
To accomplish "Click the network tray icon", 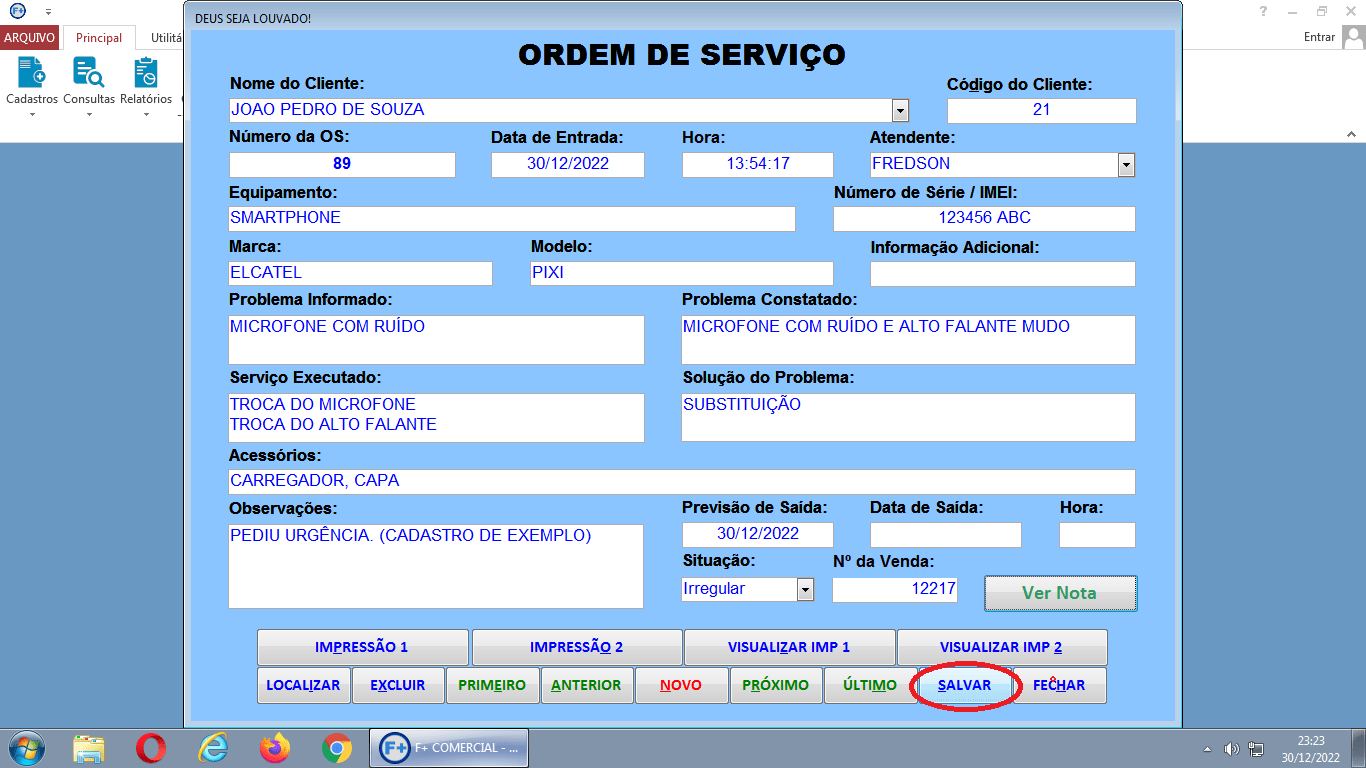I will (x=1256, y=749).
